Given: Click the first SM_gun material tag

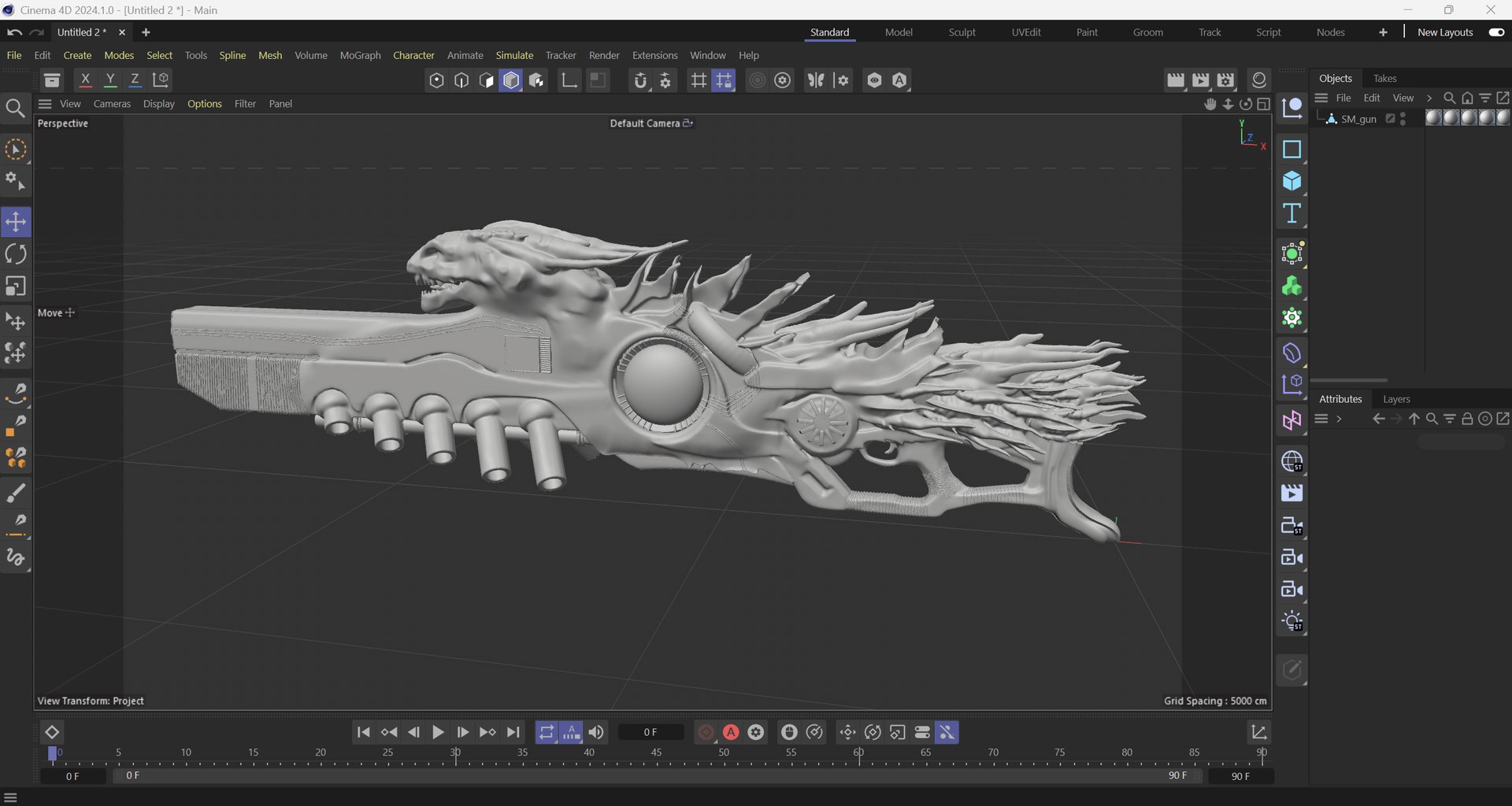Looking at the screenshot, I should click(1434, 117).
